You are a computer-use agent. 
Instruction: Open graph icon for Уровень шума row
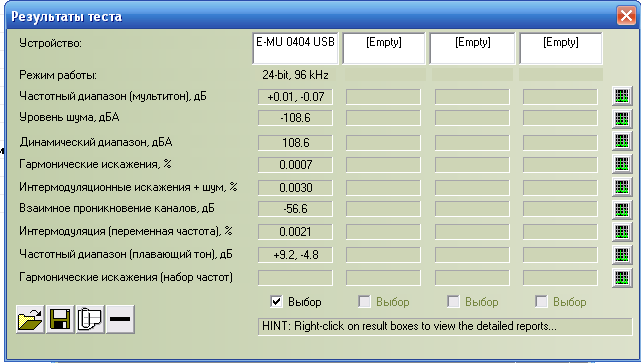pyautogui.click(x=622, y=119)
